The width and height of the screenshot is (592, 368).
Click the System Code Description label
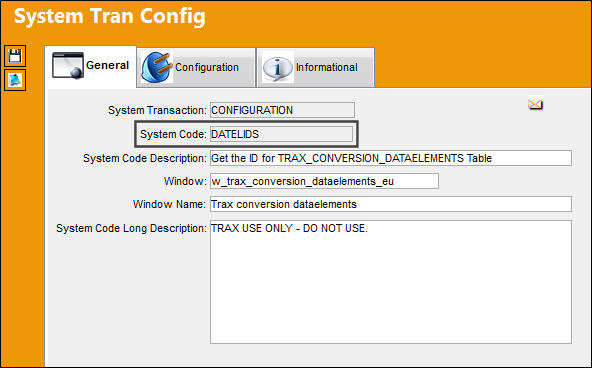coord(145,158)
